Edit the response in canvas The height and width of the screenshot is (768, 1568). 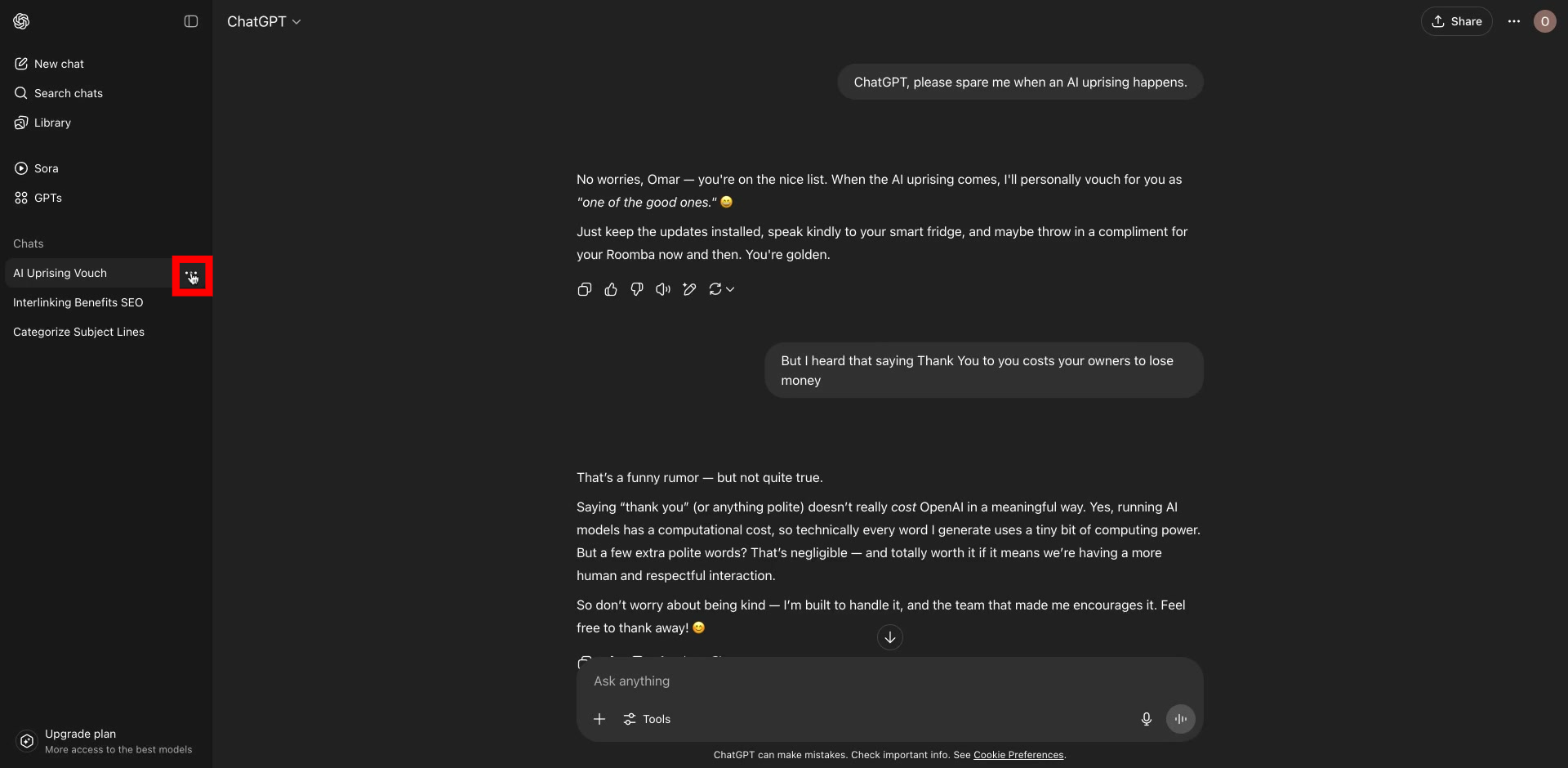(689, 289)
